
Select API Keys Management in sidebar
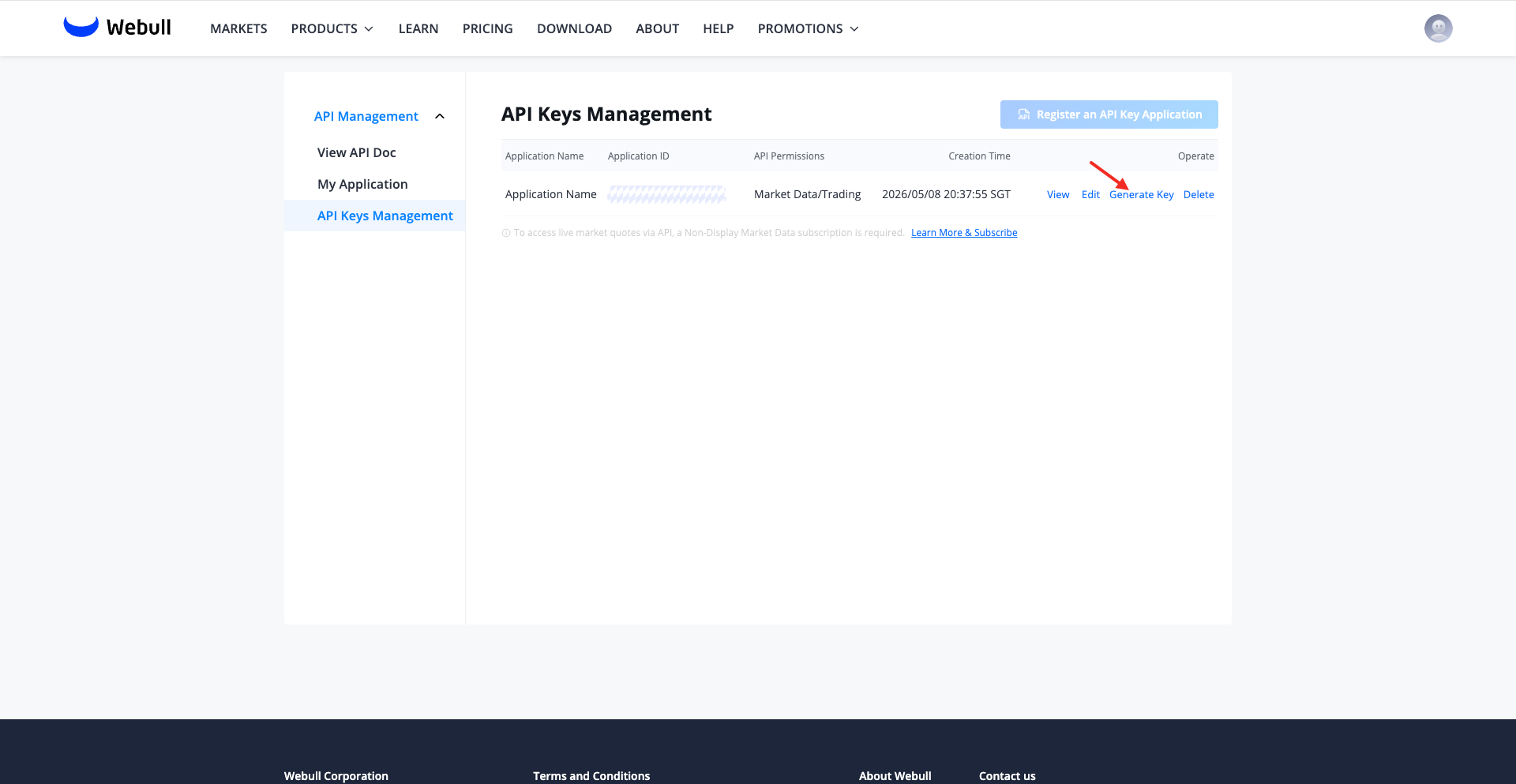375,216
